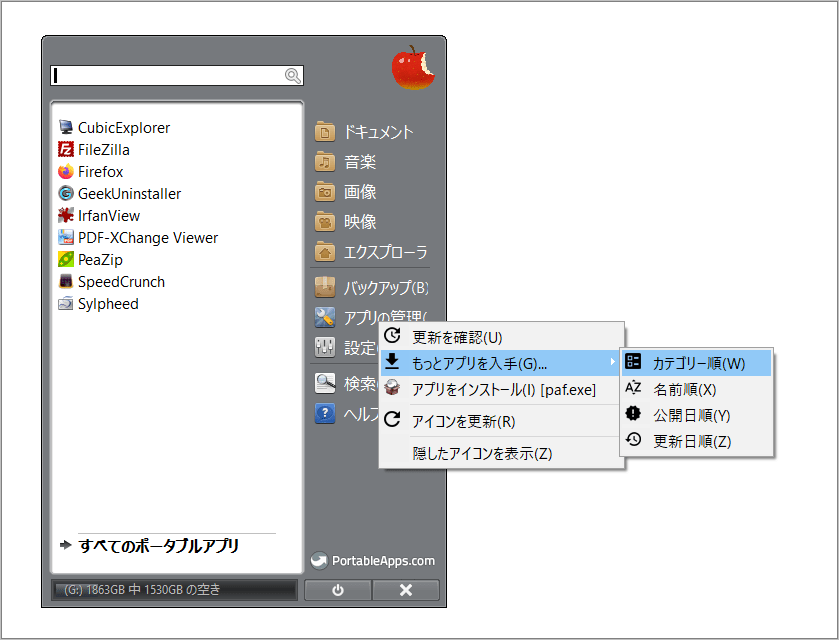Open the 画像 folder icon
Image resolution: width=839 pixels, height=640 pixels.
pos(325,192)
